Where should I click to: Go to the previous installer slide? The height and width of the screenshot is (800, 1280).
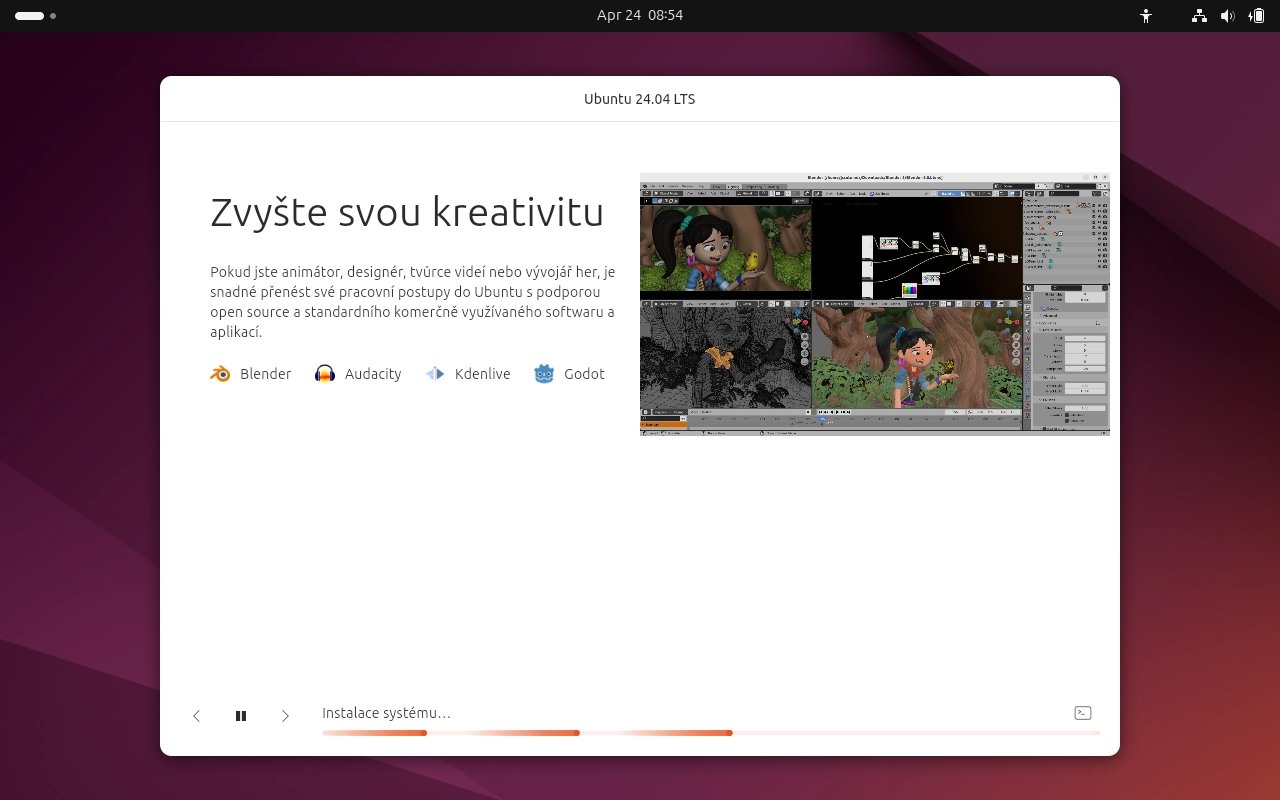(197, 716)
